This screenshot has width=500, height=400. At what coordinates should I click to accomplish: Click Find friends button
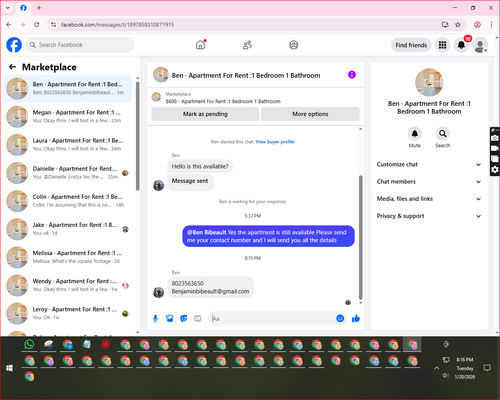click(x=411, y=45)
